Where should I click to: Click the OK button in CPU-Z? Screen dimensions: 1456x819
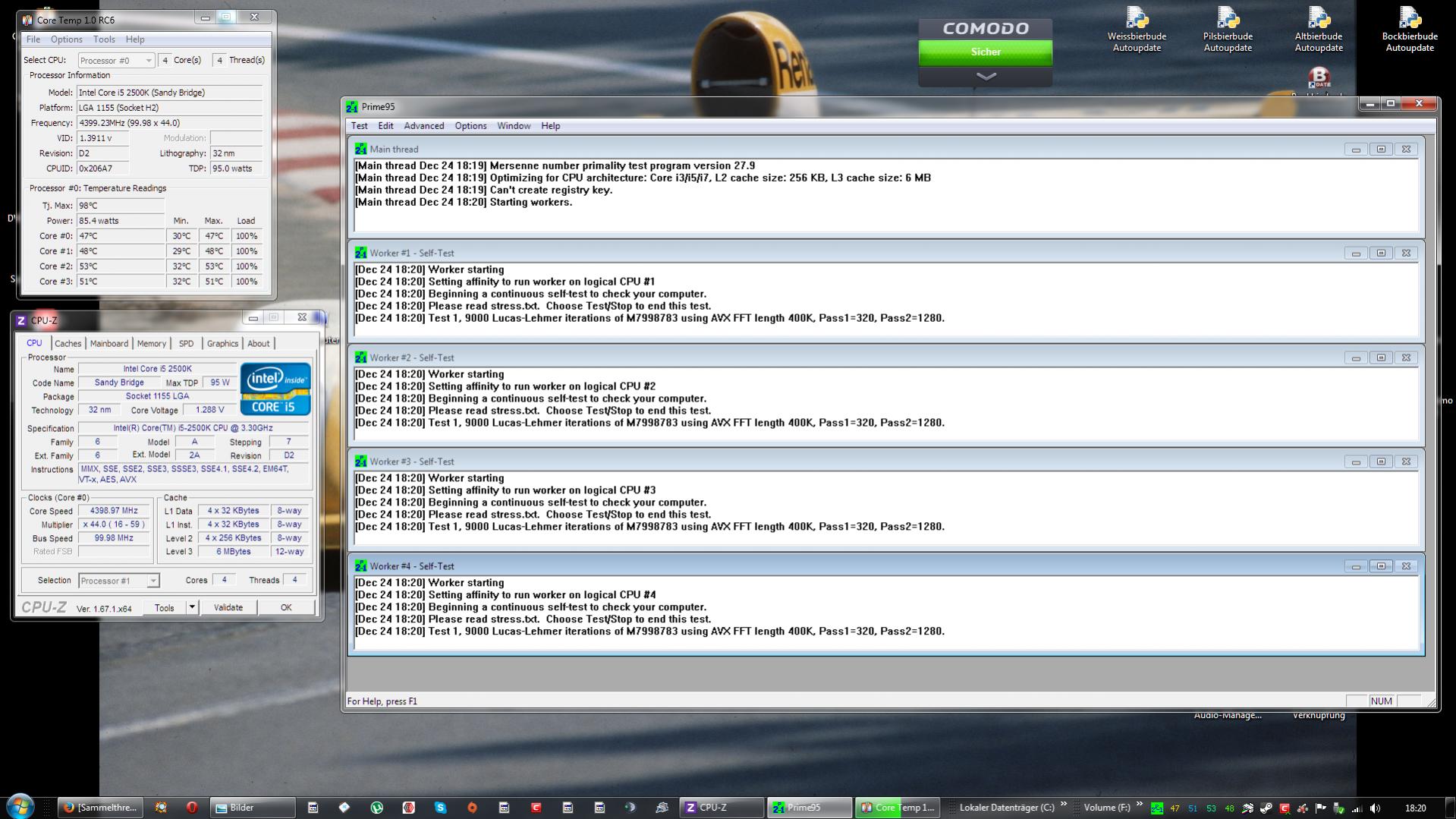click(x=286, y=607)
